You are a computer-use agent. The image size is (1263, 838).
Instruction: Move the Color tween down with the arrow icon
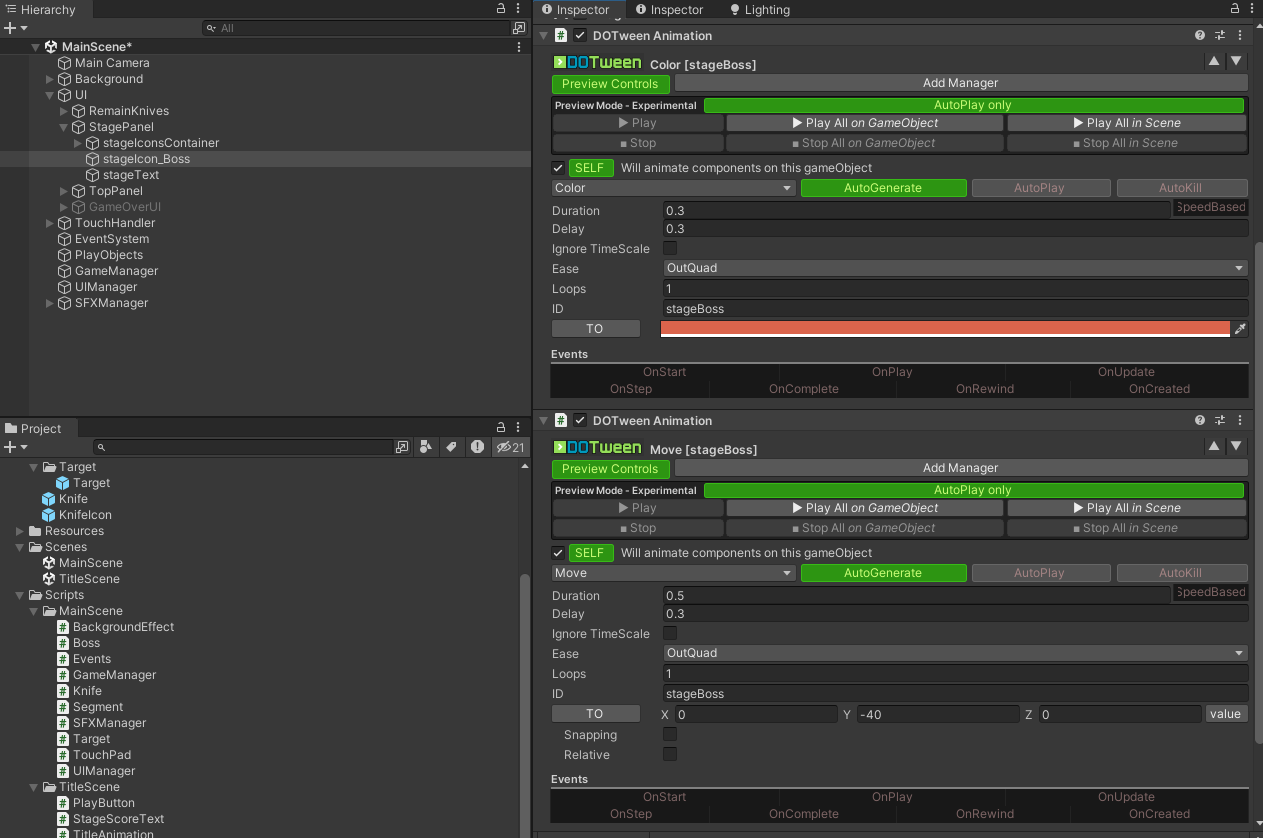point(1237,60)
